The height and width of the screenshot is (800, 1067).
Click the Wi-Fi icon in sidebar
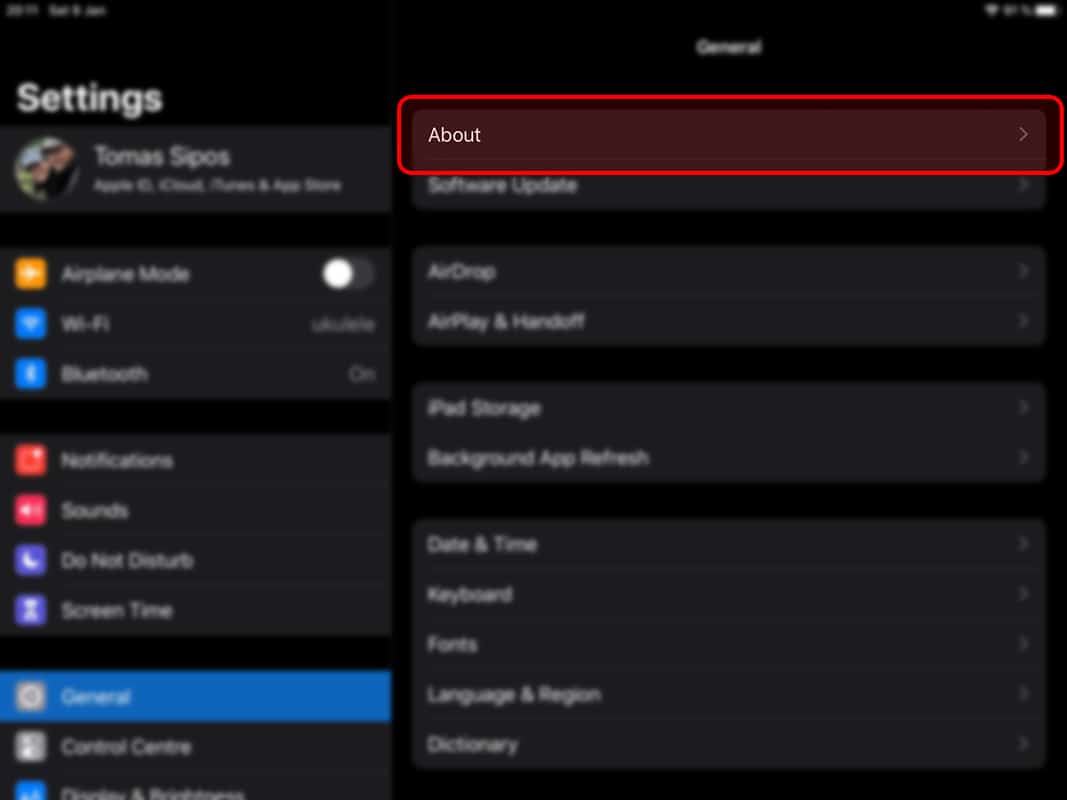pos(31,324)
